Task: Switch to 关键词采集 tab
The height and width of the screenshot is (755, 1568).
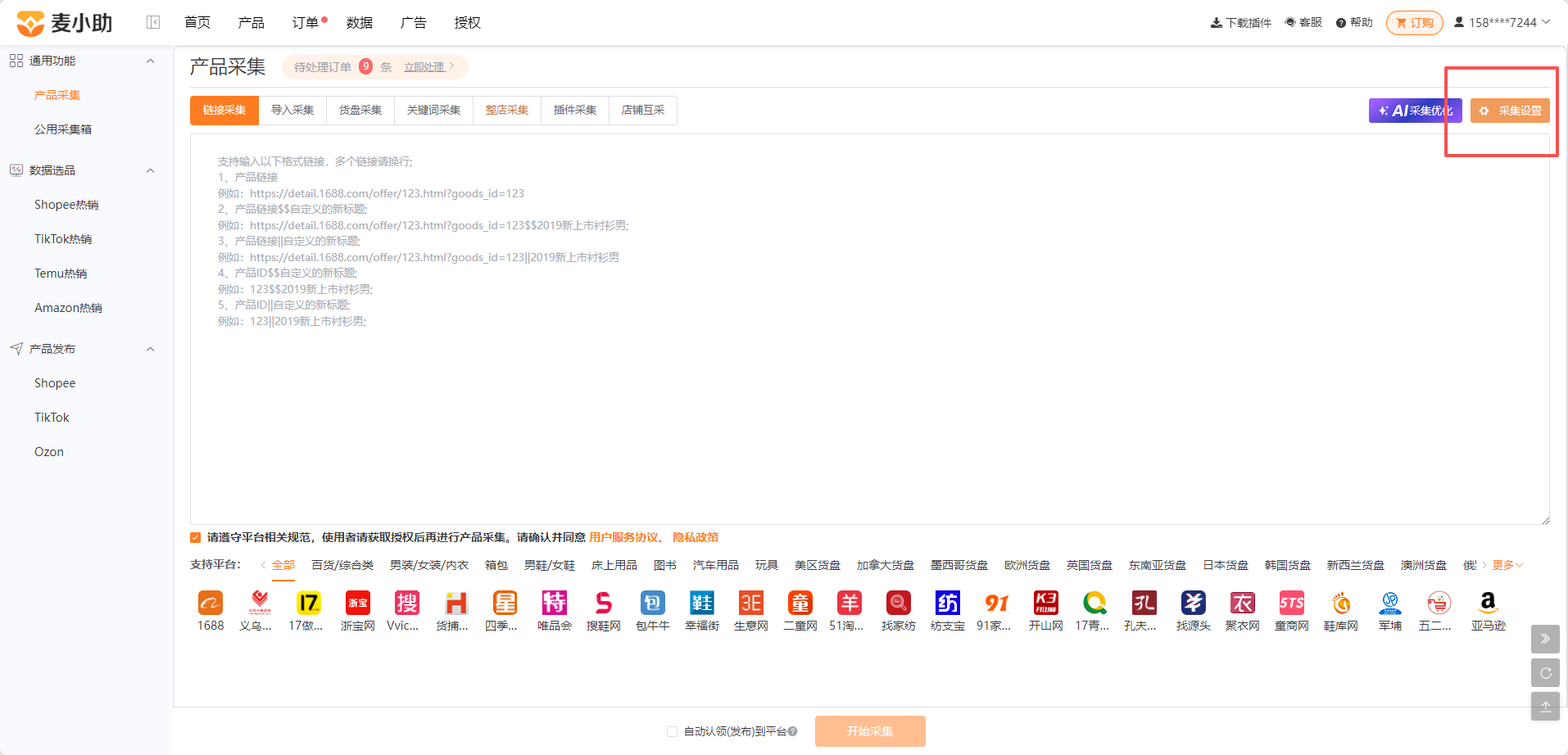Action: point(433,110)
